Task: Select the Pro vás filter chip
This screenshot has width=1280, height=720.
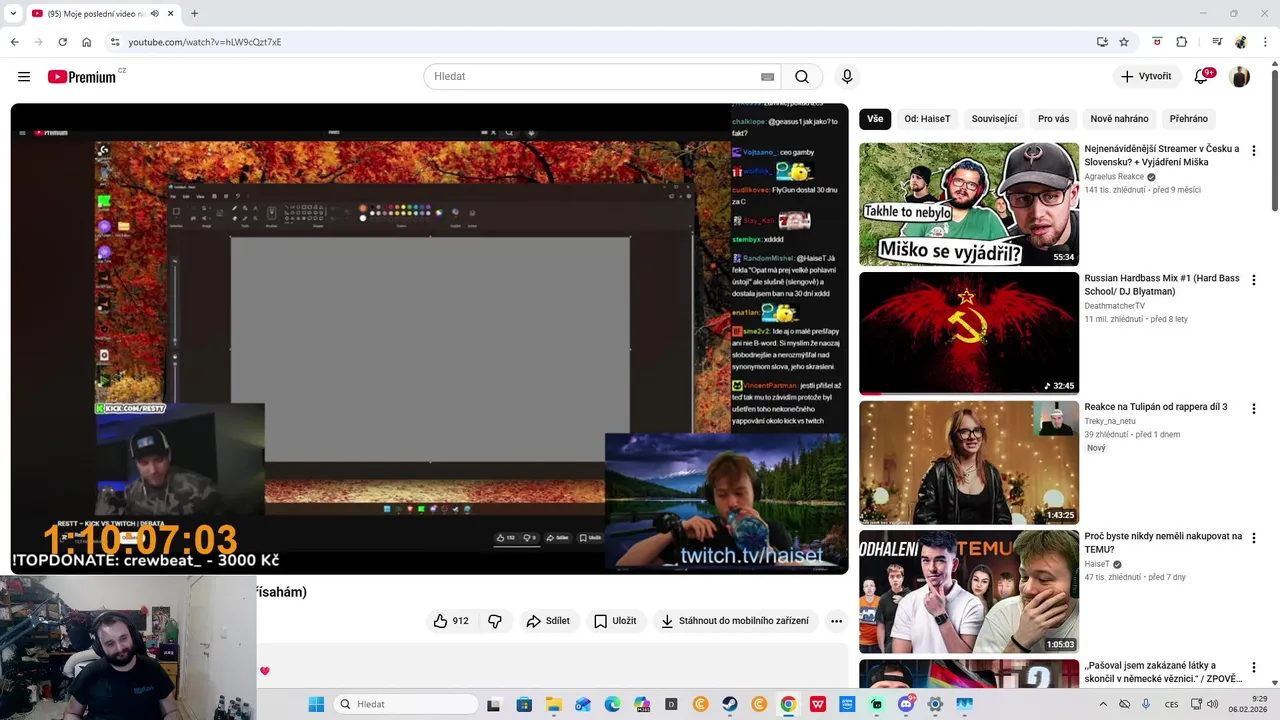Action: click(x=1053, y=119)
